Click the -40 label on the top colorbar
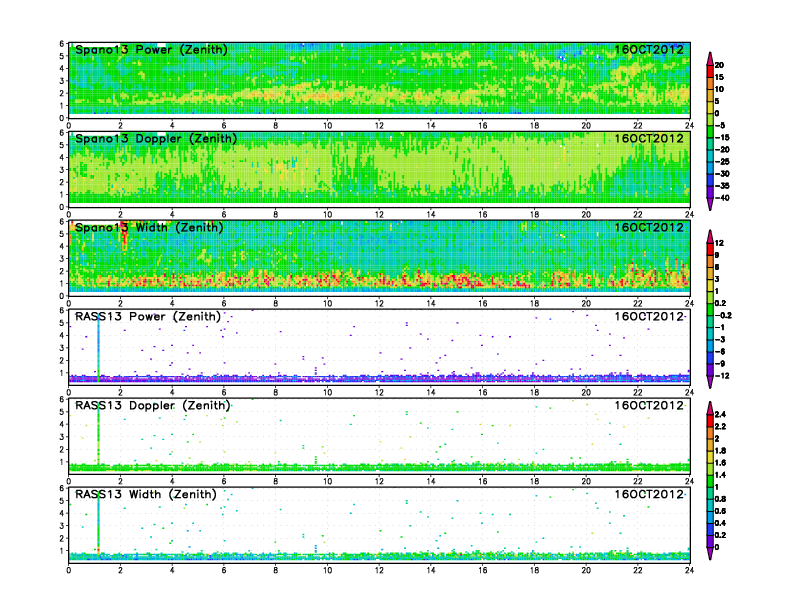 735,197
